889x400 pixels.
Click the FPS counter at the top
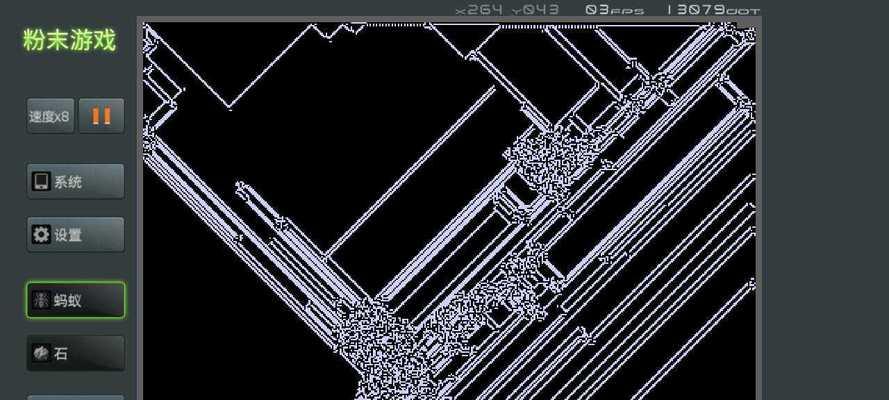(615, 9)
